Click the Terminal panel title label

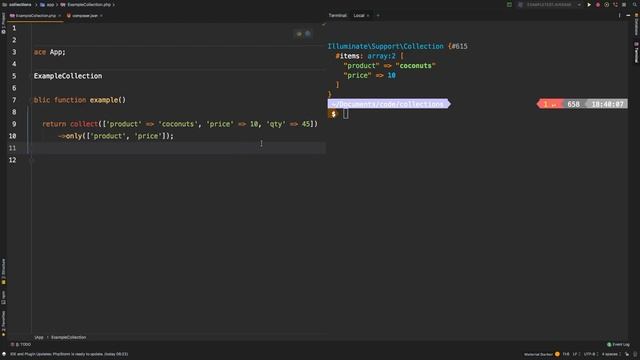pyautogui.click(x=338, y=16)
